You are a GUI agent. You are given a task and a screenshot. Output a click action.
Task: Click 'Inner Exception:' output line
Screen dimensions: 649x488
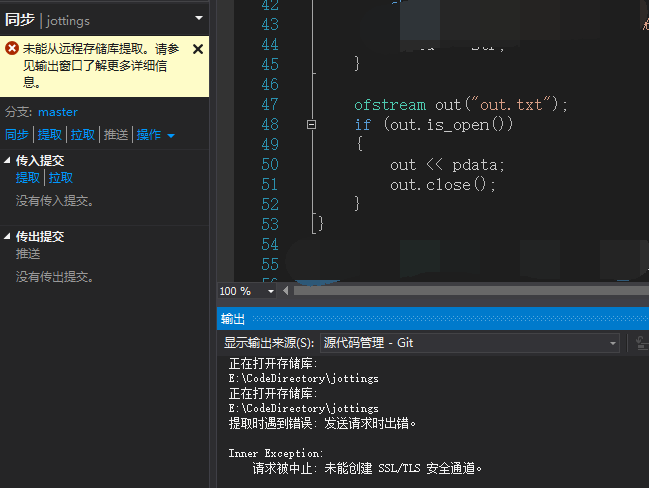(276, 453)
